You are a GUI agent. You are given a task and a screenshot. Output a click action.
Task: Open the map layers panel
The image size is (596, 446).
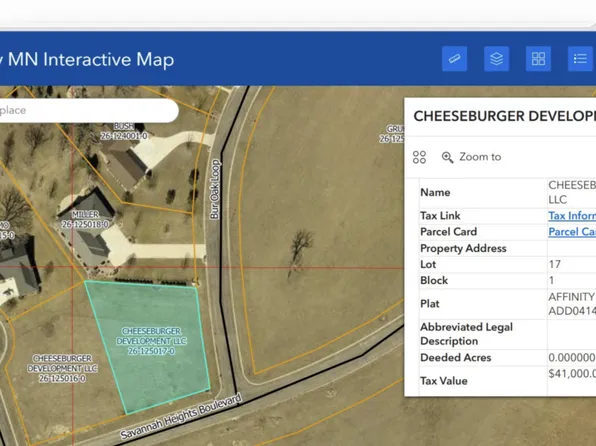pos(496,59)
